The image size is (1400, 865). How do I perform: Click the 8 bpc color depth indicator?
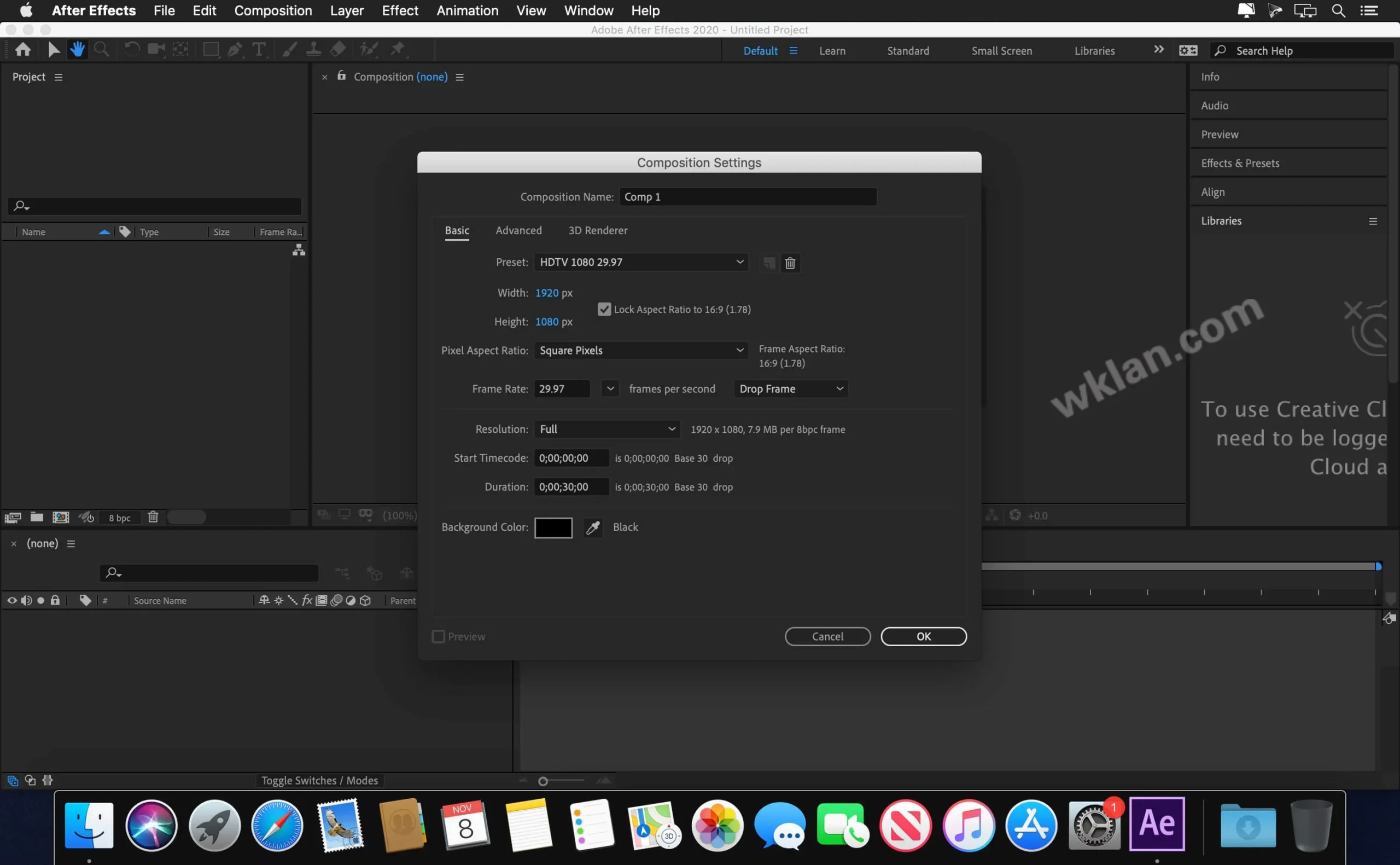tap(119, 518)
